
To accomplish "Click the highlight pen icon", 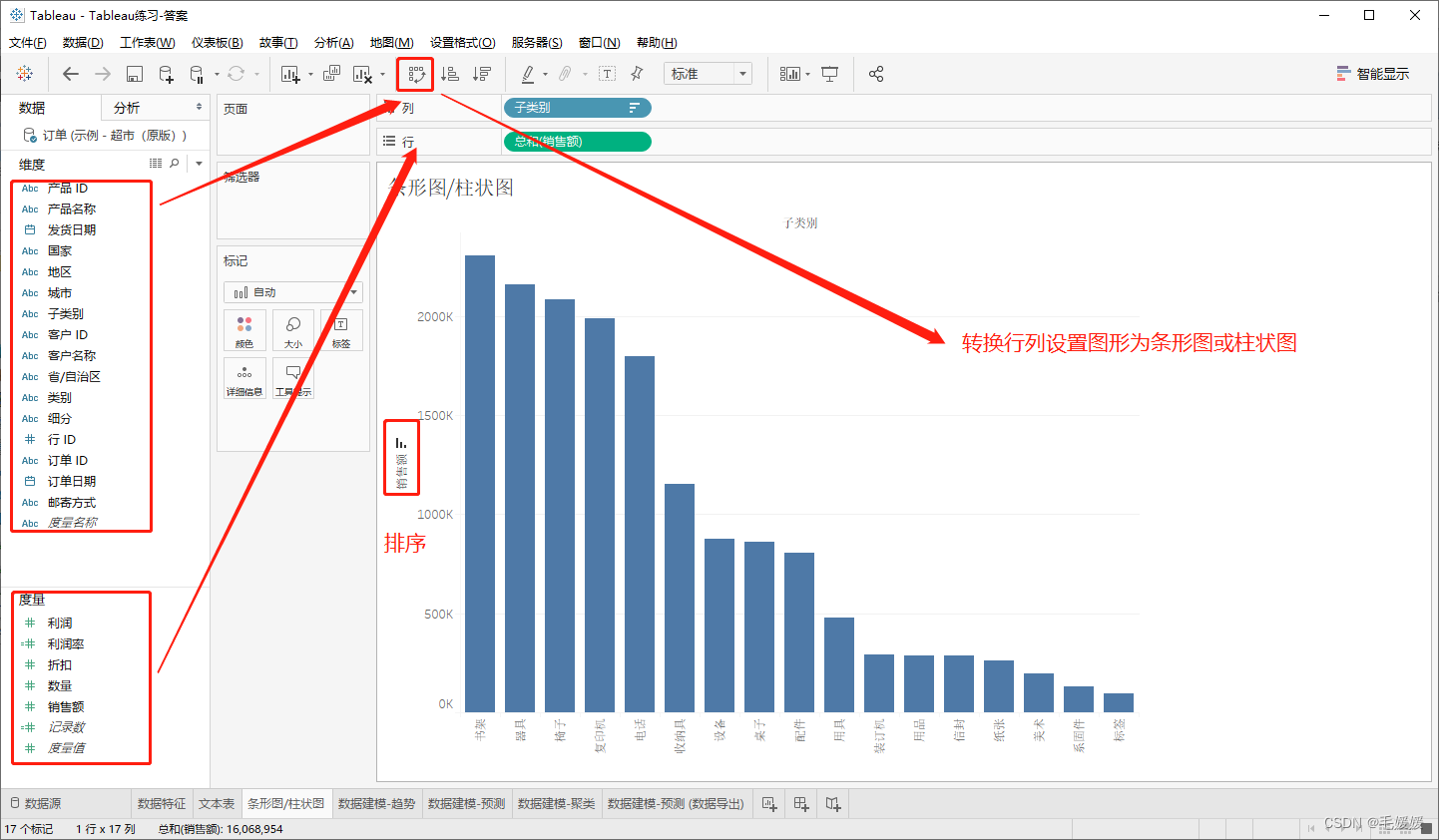I will point(528,74).
